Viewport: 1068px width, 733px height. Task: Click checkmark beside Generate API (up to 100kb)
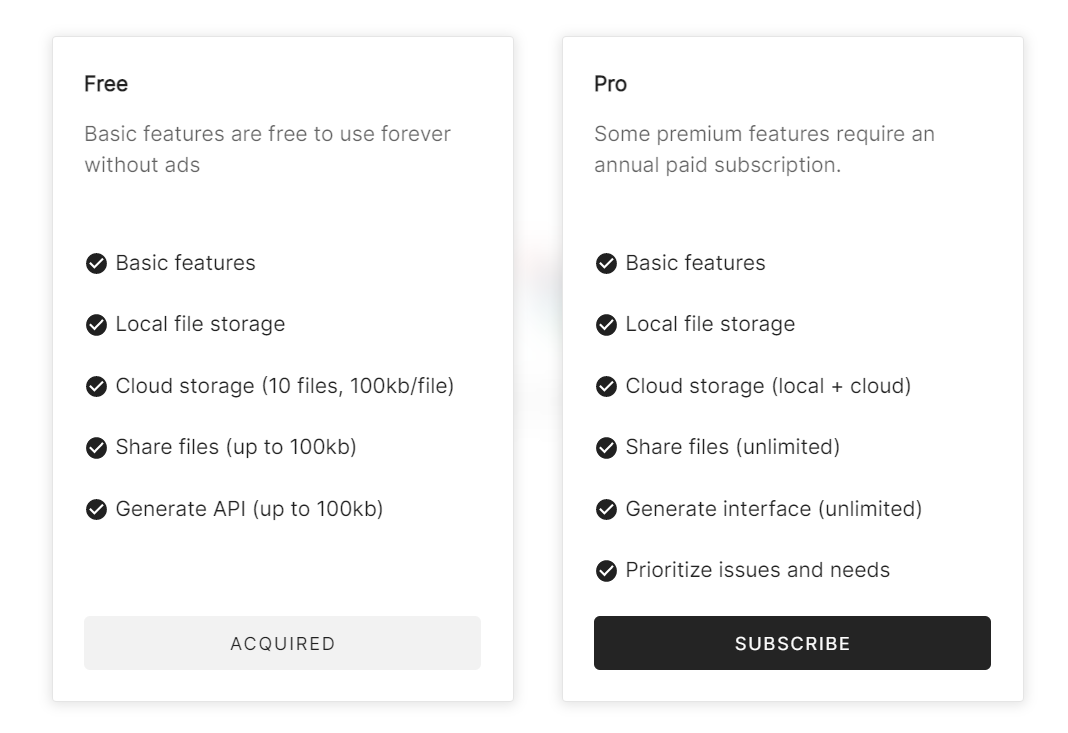[x=96, y=510]
